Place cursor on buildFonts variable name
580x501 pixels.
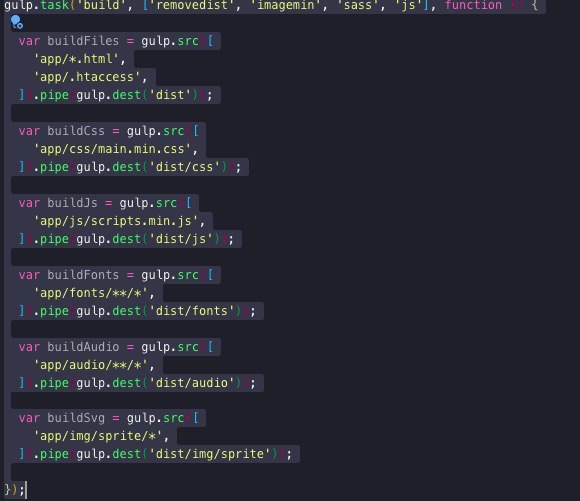[x=83, y=275]
